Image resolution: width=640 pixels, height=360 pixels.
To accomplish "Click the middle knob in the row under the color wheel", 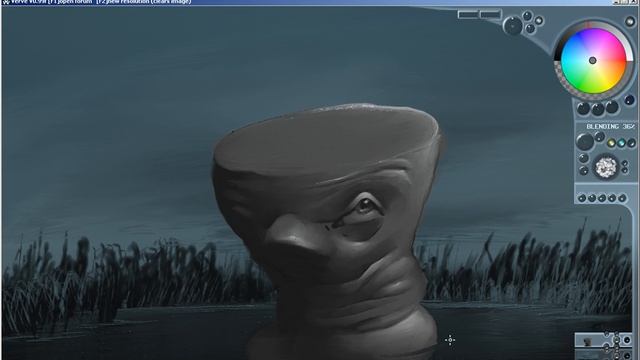I will 598,109.
